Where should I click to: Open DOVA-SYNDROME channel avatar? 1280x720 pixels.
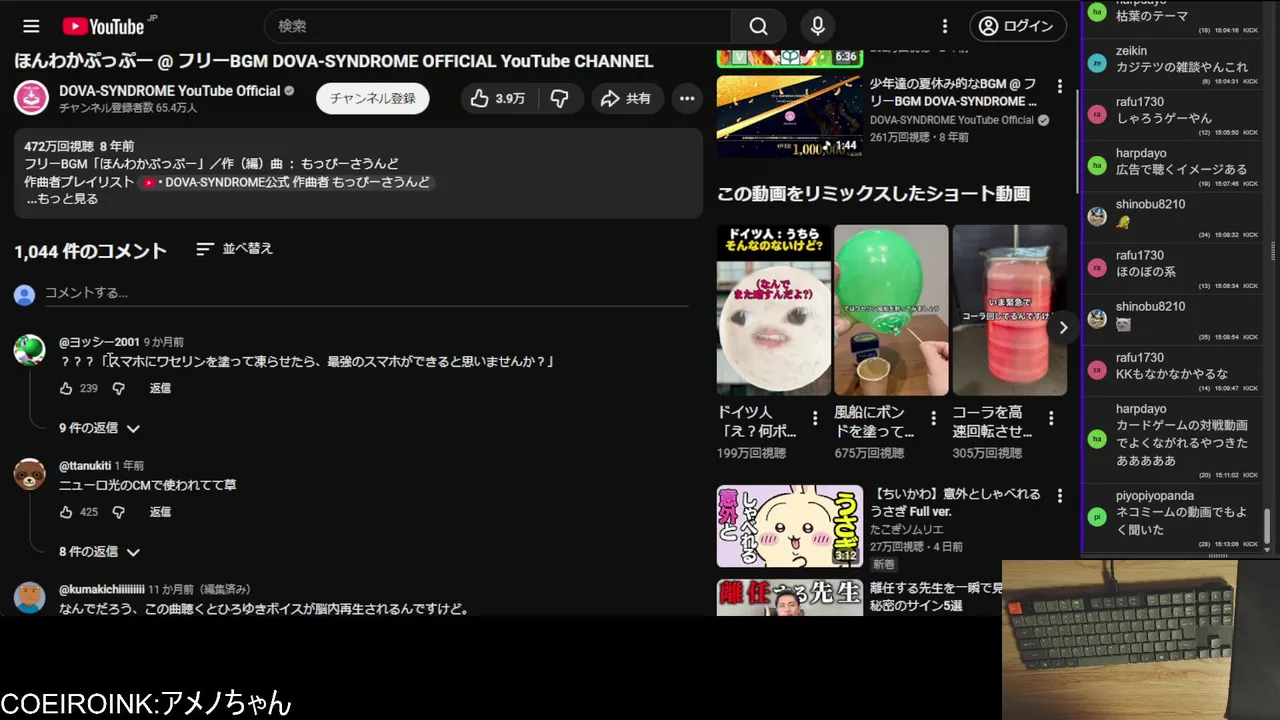(31, 98)
